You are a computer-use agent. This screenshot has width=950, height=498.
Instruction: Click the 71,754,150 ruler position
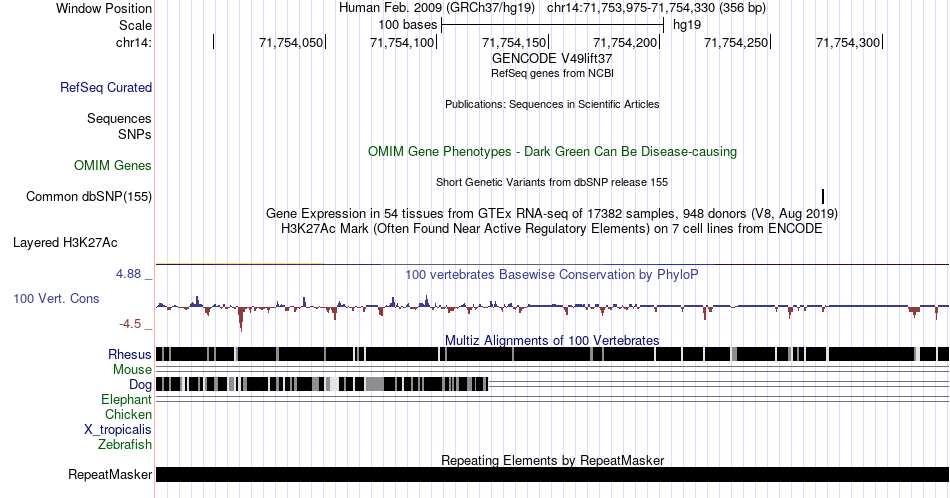point(514,42)
